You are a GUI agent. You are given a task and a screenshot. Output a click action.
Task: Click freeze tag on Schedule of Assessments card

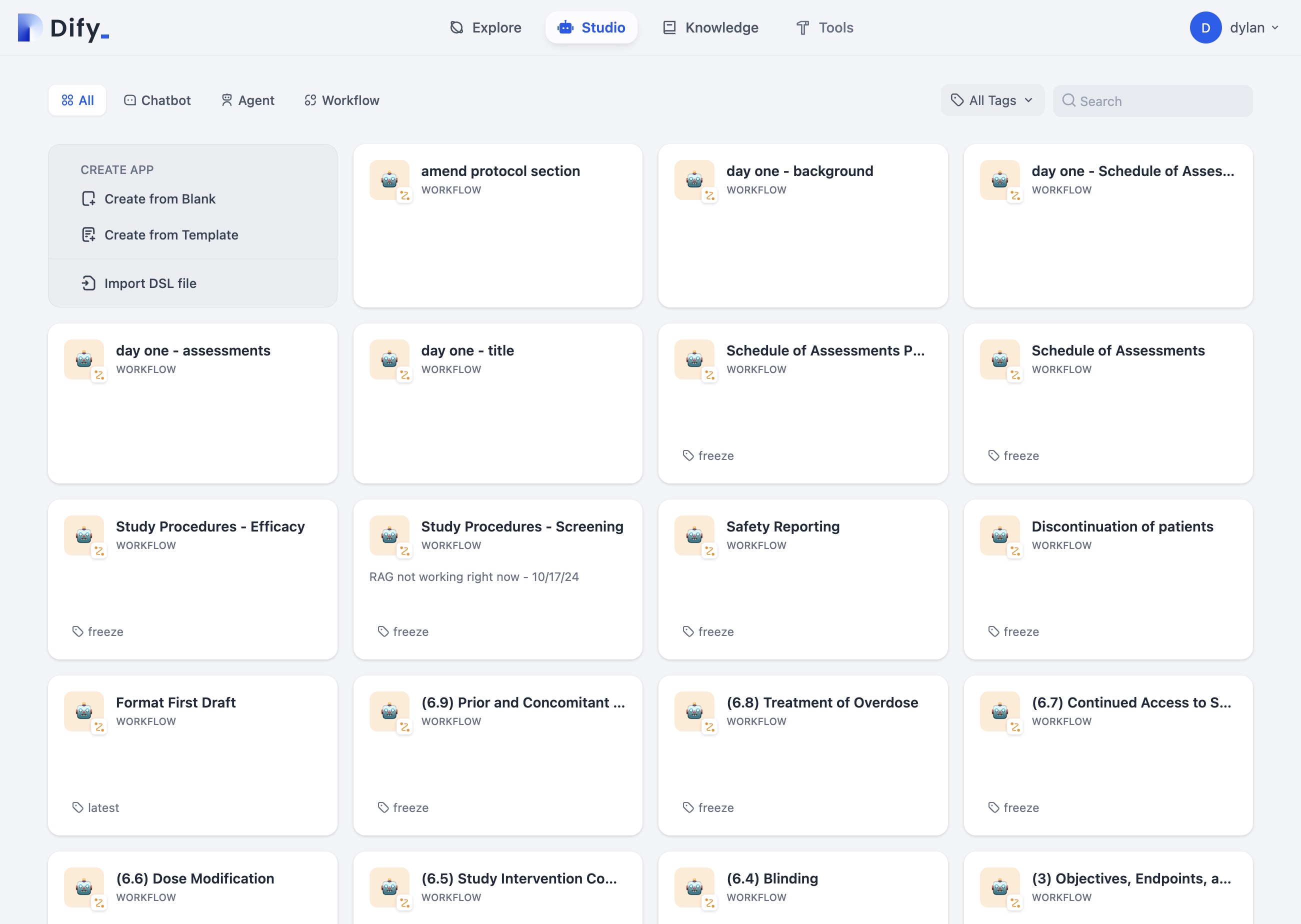(x=1013, y=455)
